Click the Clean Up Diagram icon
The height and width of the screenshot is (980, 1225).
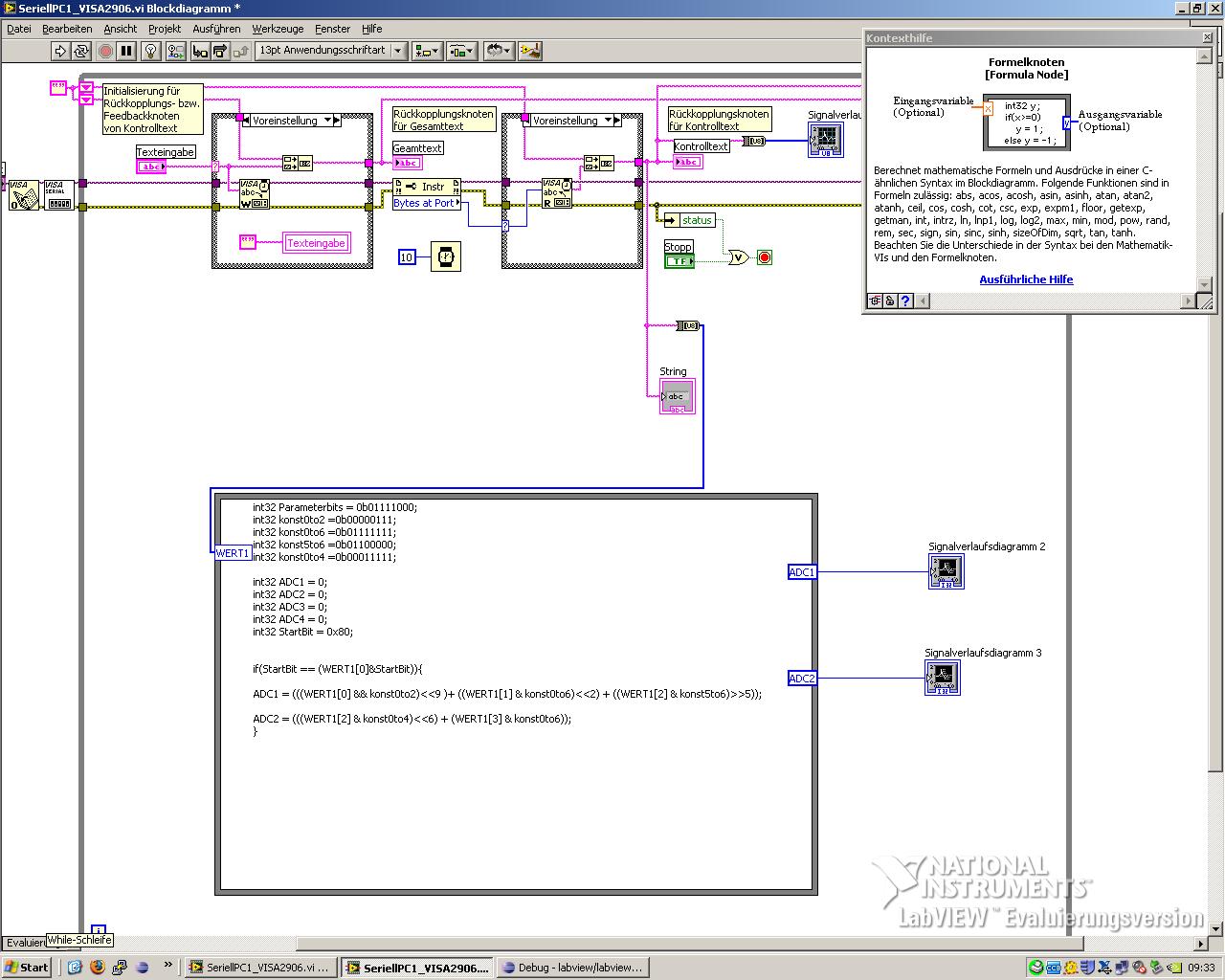coord(529,51)
